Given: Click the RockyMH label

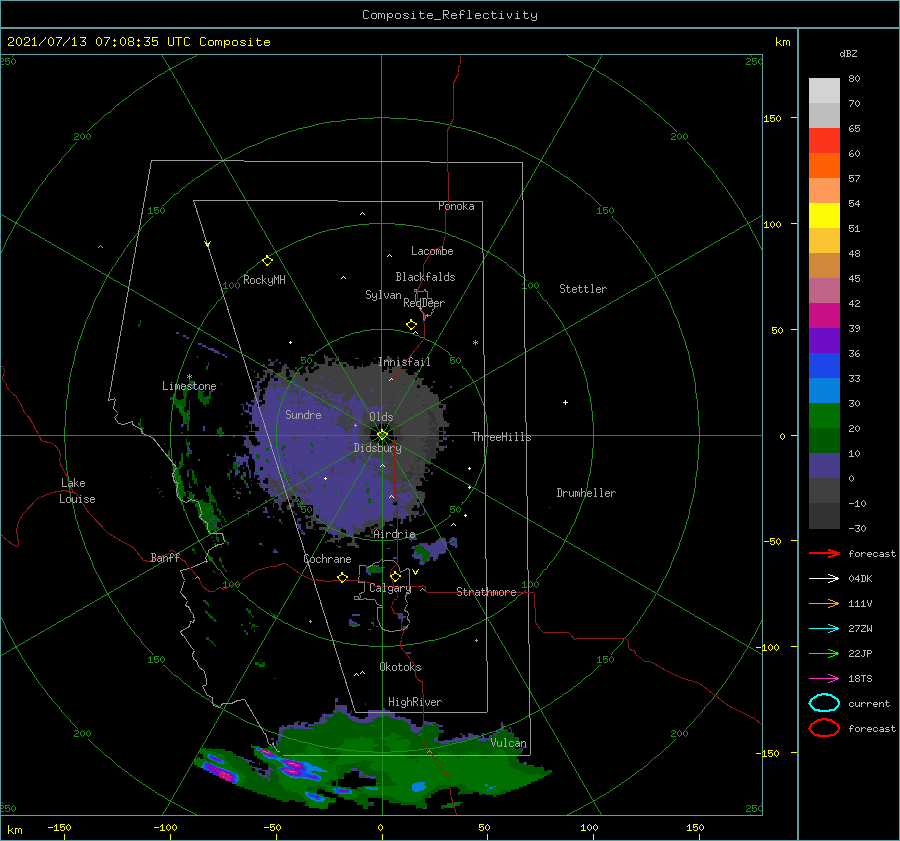Looking at the screenshot, I should pos(264,280).
